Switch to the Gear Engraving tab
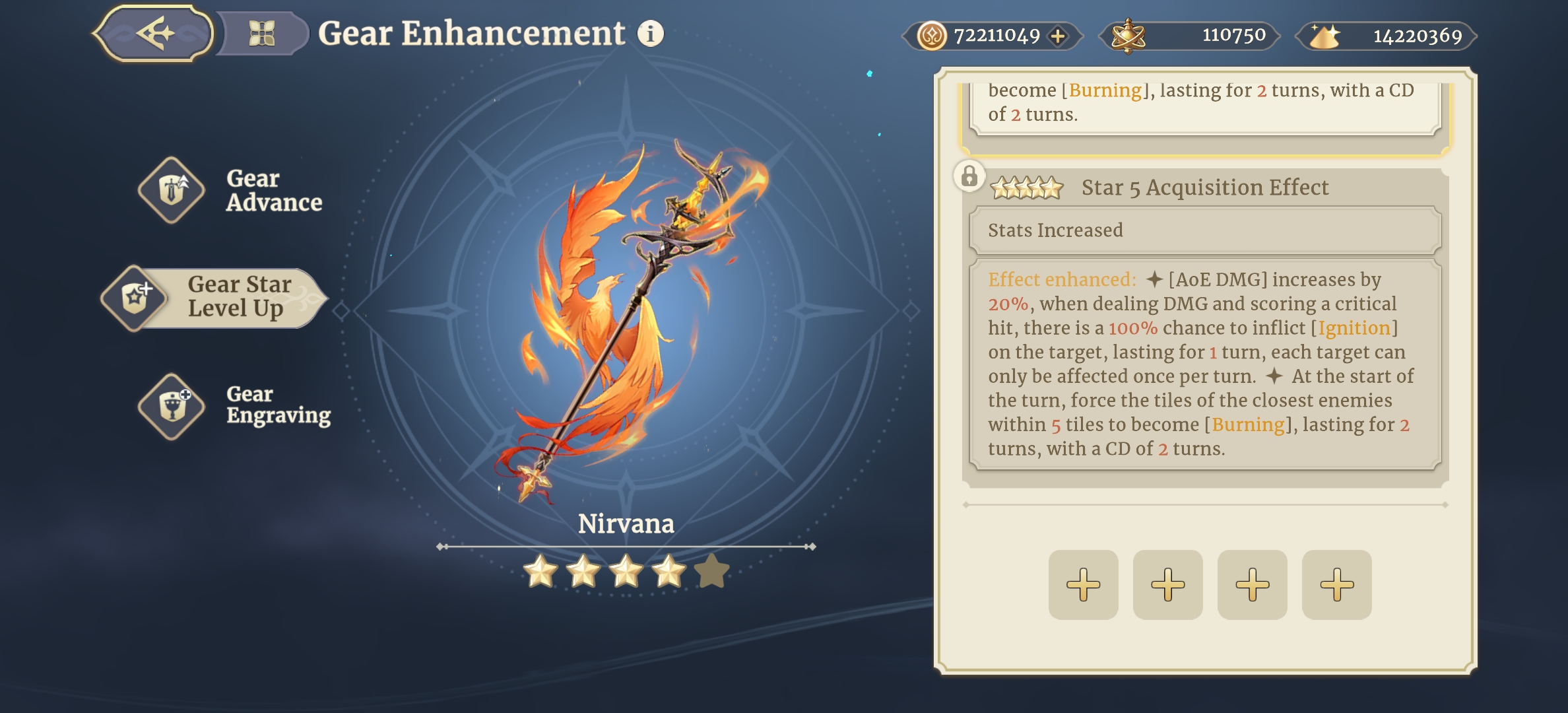The width and height of the screenshot is (1568, 713). (x=234, y=405)
